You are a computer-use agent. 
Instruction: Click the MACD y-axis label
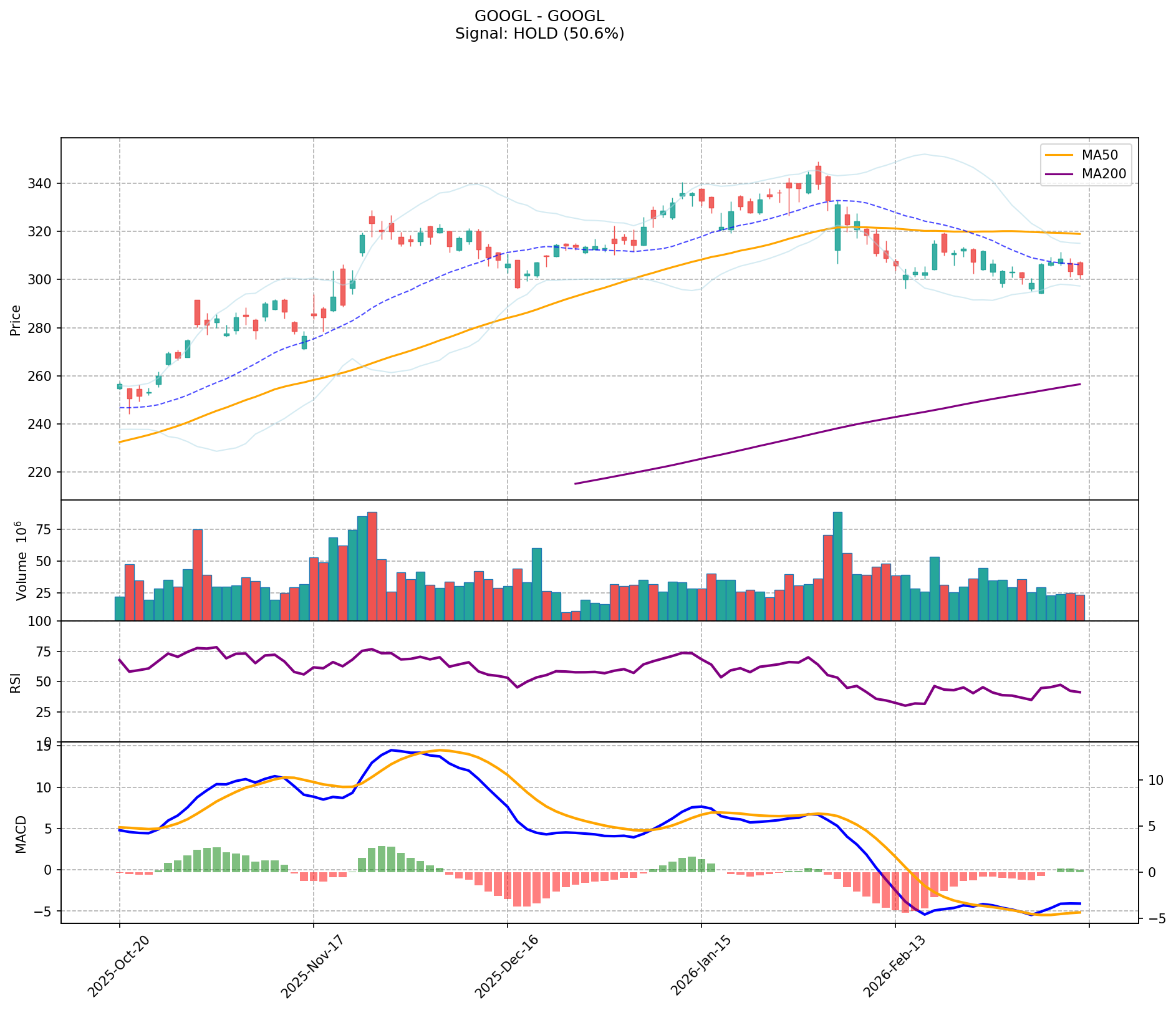21,834
